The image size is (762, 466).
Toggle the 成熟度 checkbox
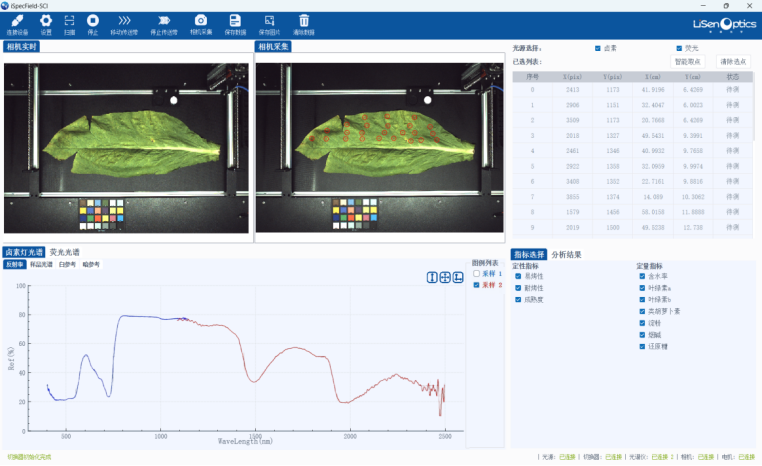pyautogui.click(x=518, y=299)
